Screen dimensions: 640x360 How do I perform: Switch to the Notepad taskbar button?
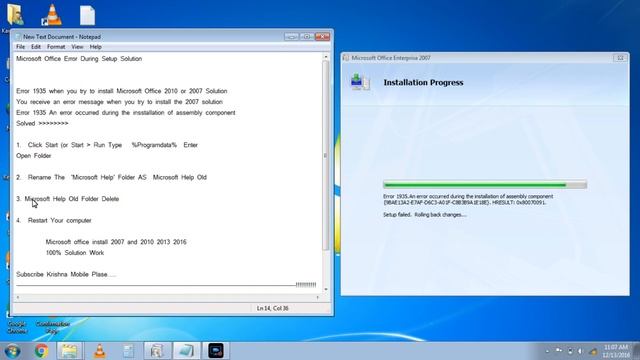[x=187, y=351]
